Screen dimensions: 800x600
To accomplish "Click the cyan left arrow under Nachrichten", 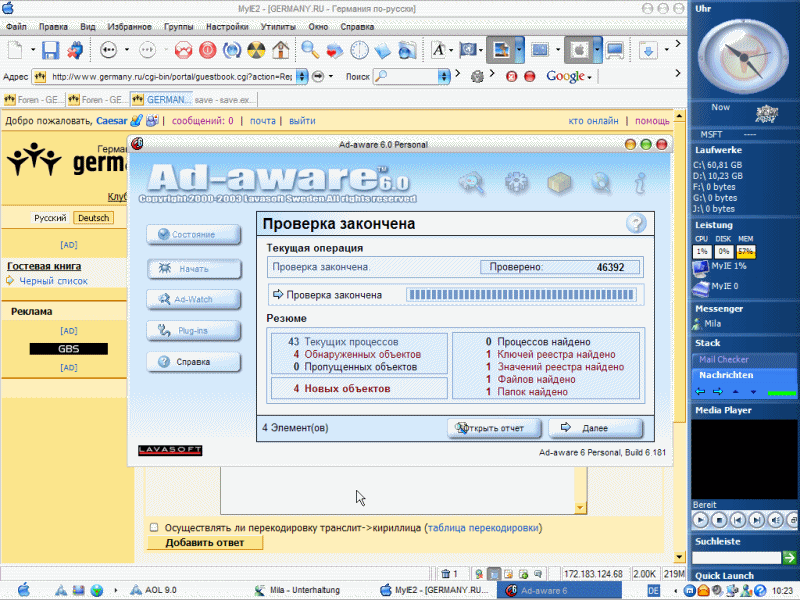I will click(x=700, y=392).
